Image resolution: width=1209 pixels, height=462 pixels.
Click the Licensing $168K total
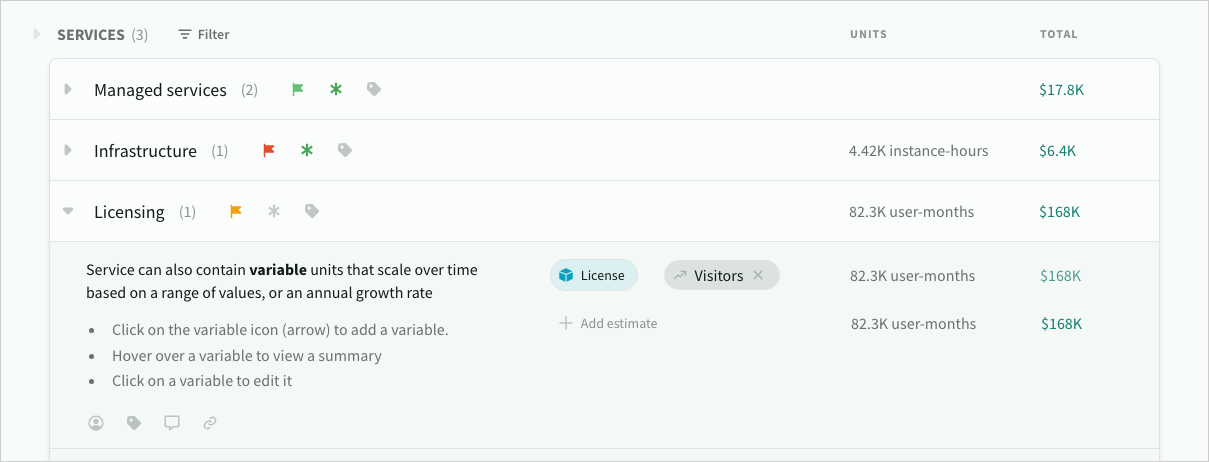pos(1059,212)
